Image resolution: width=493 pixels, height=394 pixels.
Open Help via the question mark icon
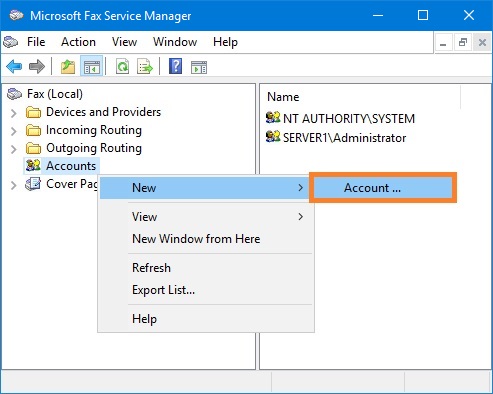(176, 66)
